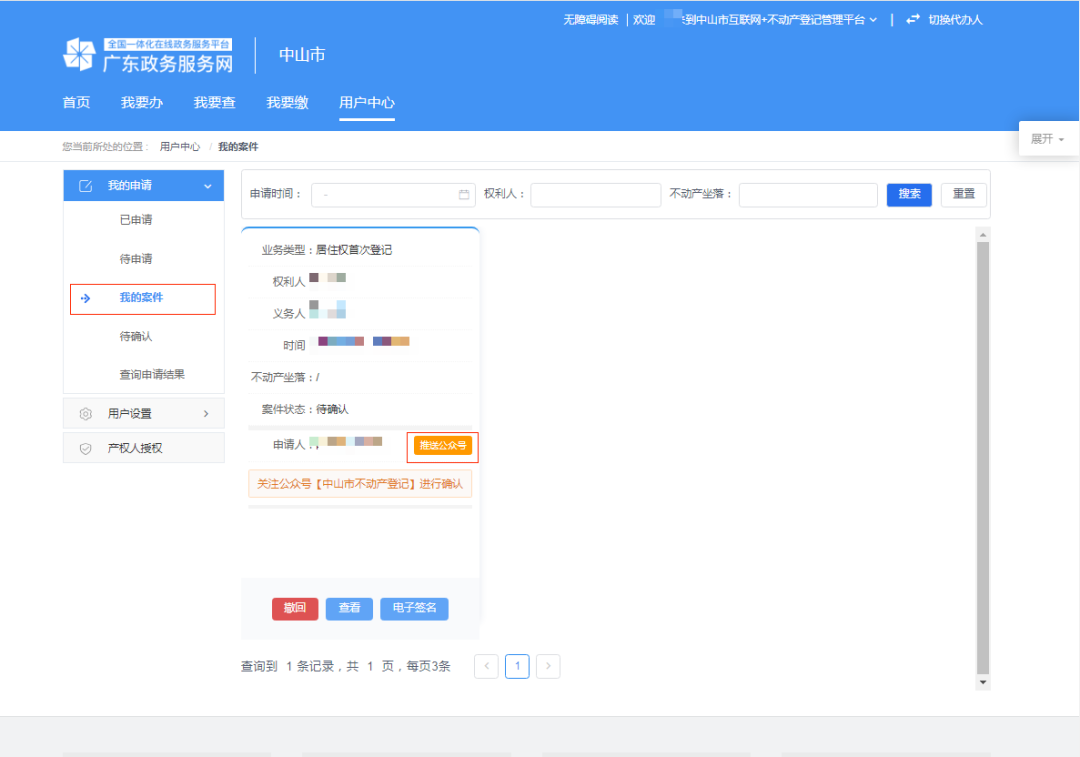Click the 搜索 search button
The width and height of the screenshot is (1080, 757).
[x=909, y=194]
